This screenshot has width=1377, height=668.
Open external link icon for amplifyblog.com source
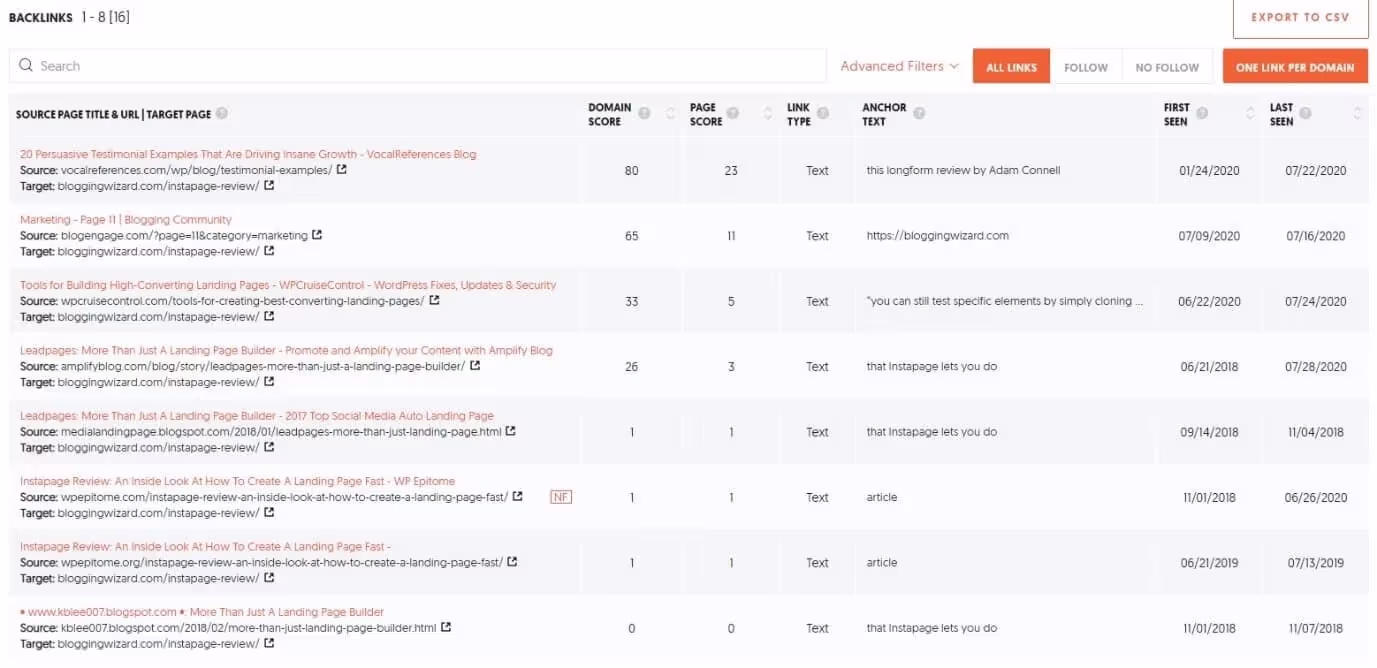[475, 366]
